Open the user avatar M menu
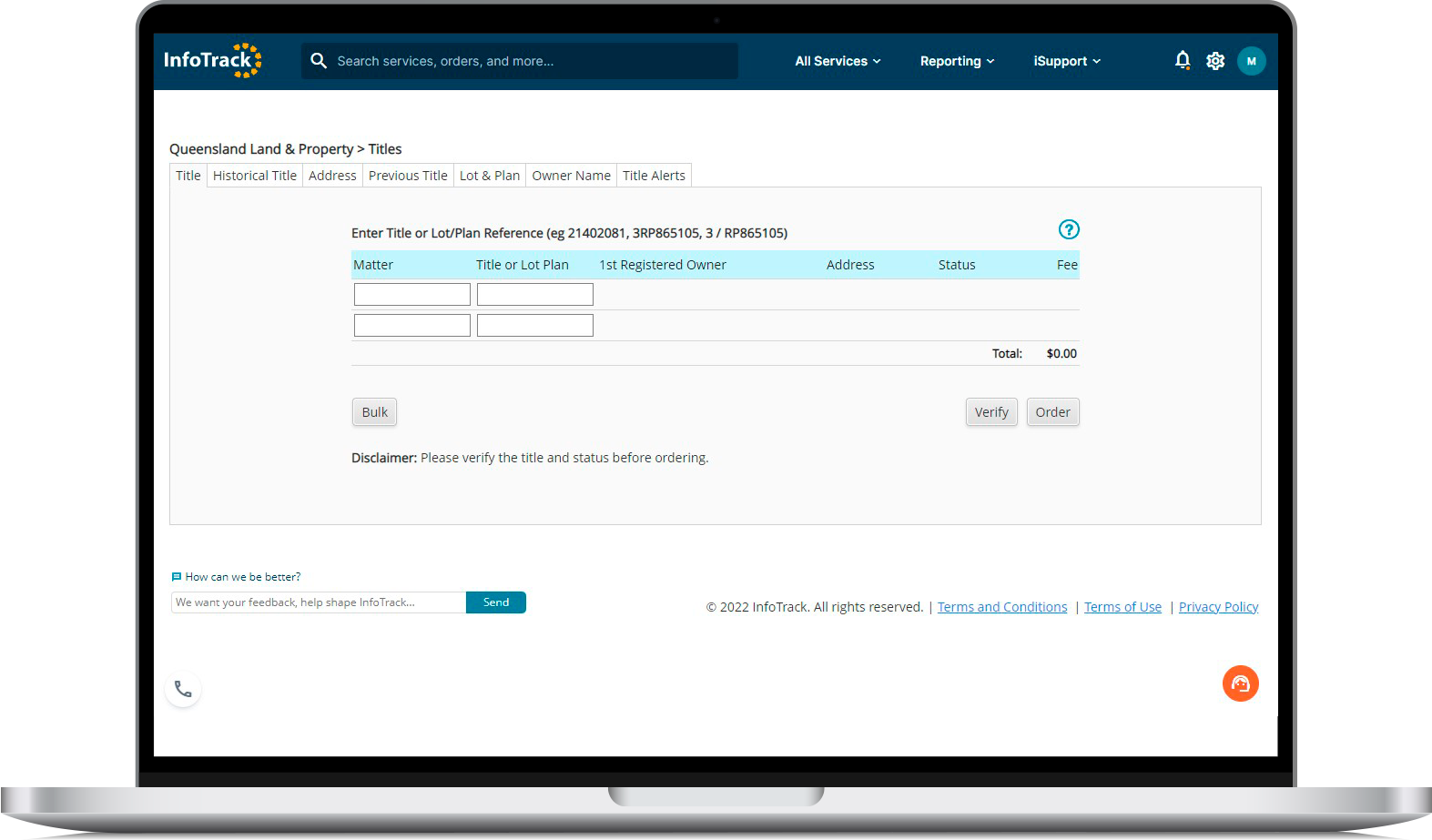Screen dimensions: 1432x840 click(x=1252, y=61)
